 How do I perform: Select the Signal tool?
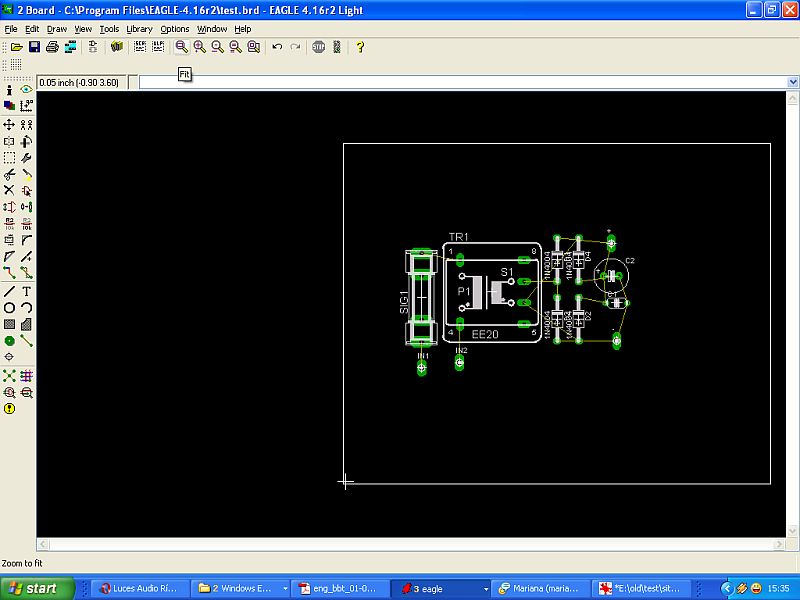click(x=27, y=341)
